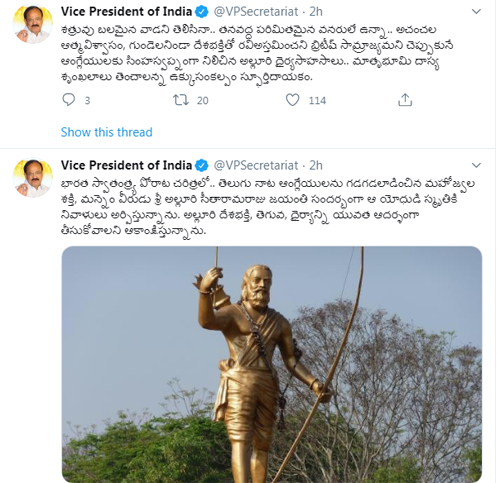Click verified badge on second tweet
The width and height of the screenshot is (500, 483).
pyautogui.click(x=202, y=166)
